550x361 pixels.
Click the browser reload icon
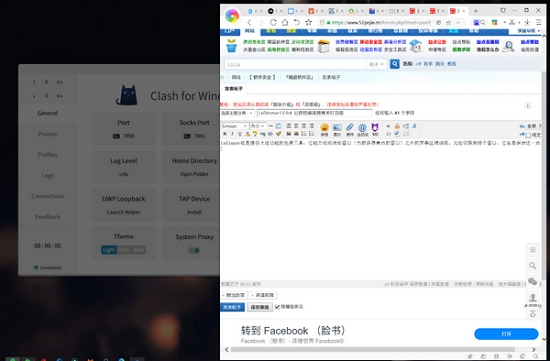click(x=273, y=22)
